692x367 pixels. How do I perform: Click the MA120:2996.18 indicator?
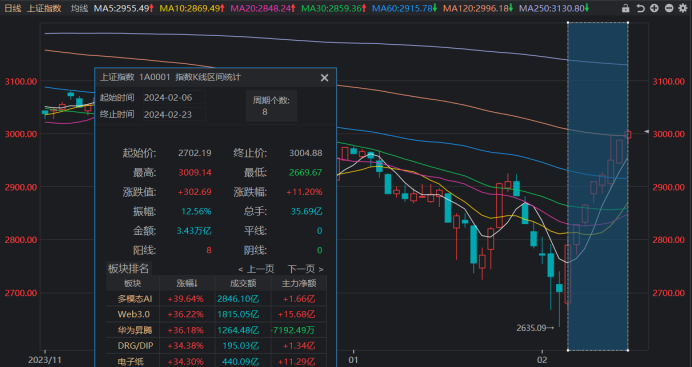478,8
